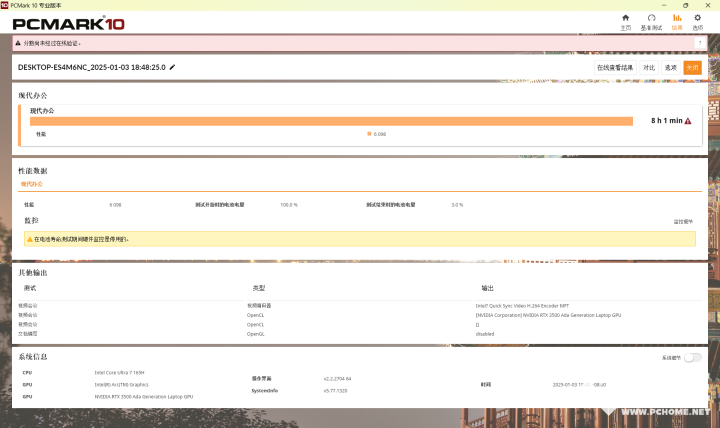
Task: Open the Benchmarks (基准测试) gauge icon
Action: tap(651, 18)
